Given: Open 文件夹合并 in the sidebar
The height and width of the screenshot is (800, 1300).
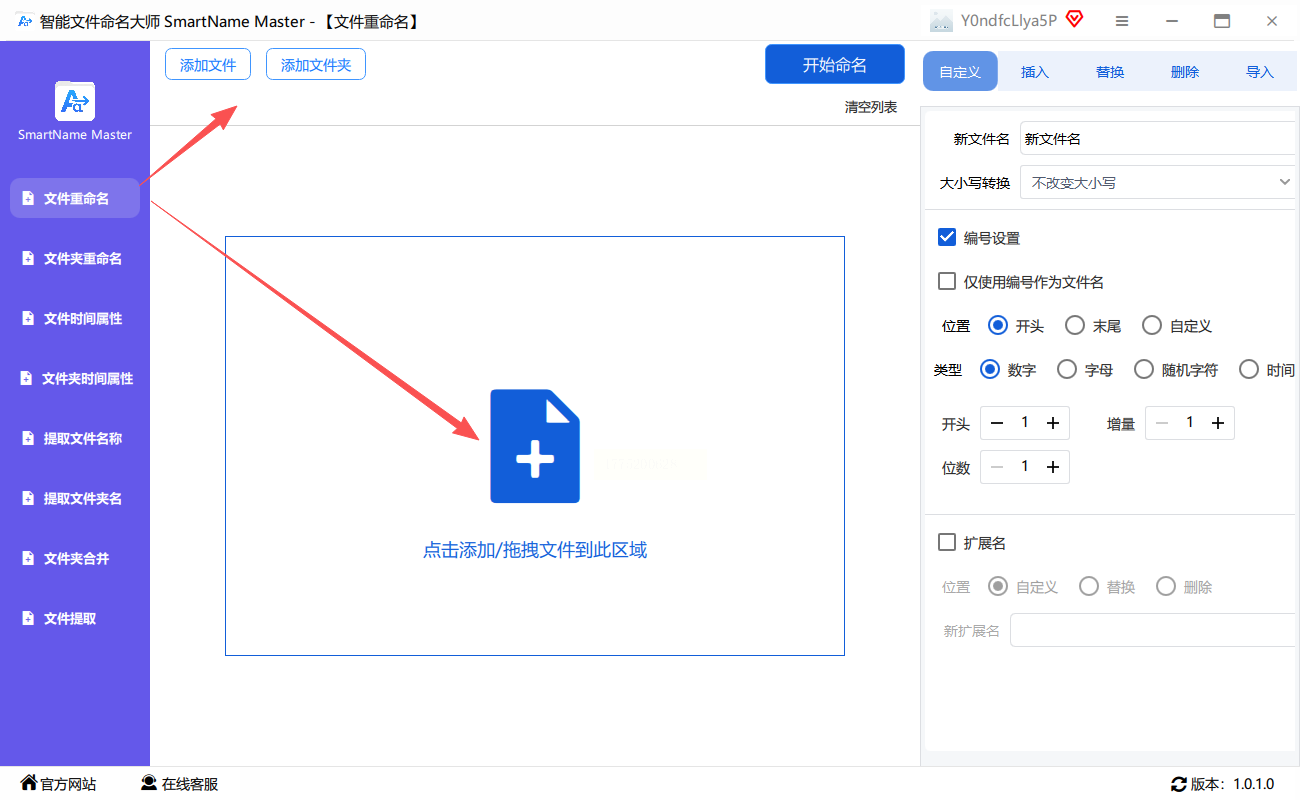Looking at the screenshot, I should tap(75, 558).
